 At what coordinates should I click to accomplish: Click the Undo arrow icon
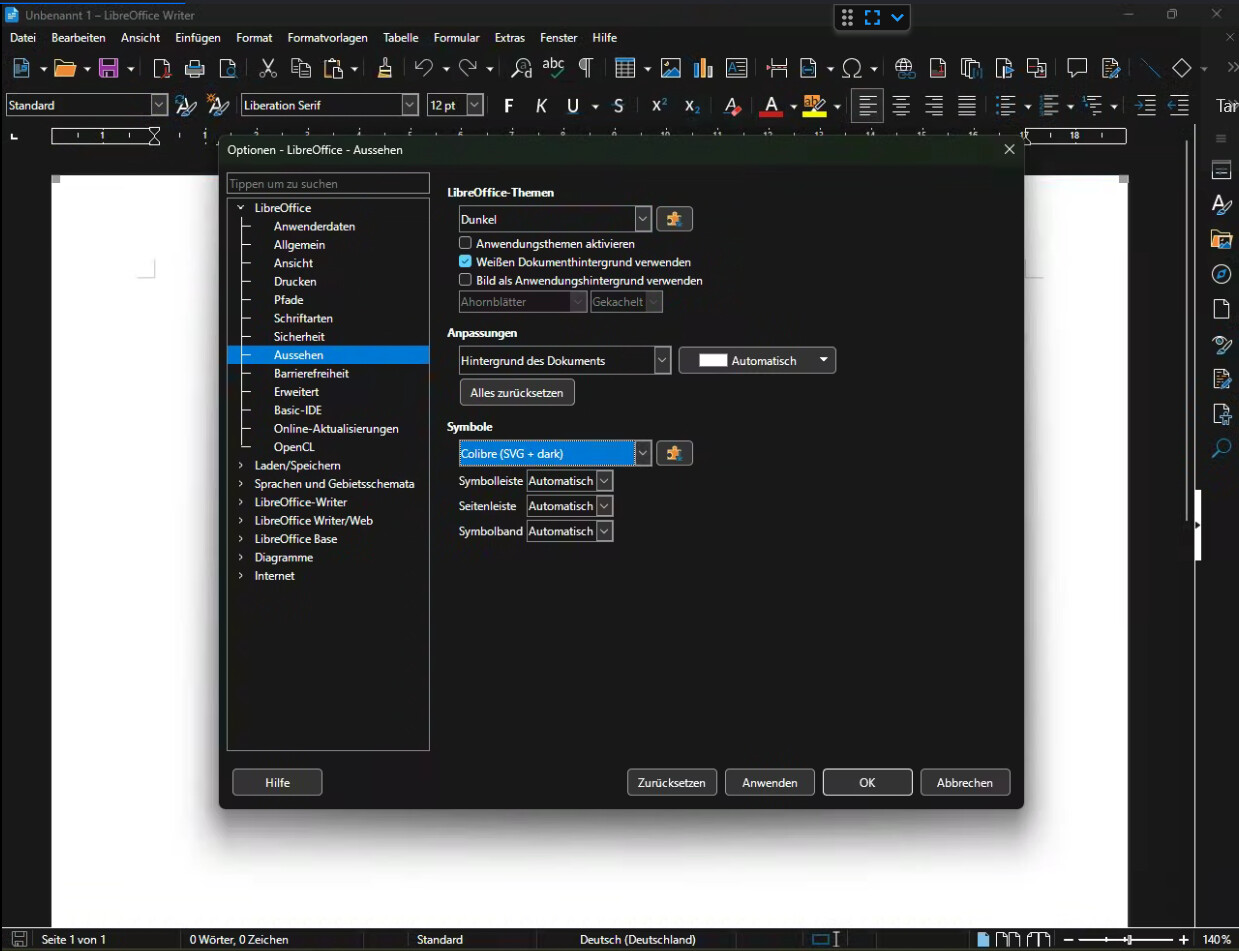click(x=423, y=68)
